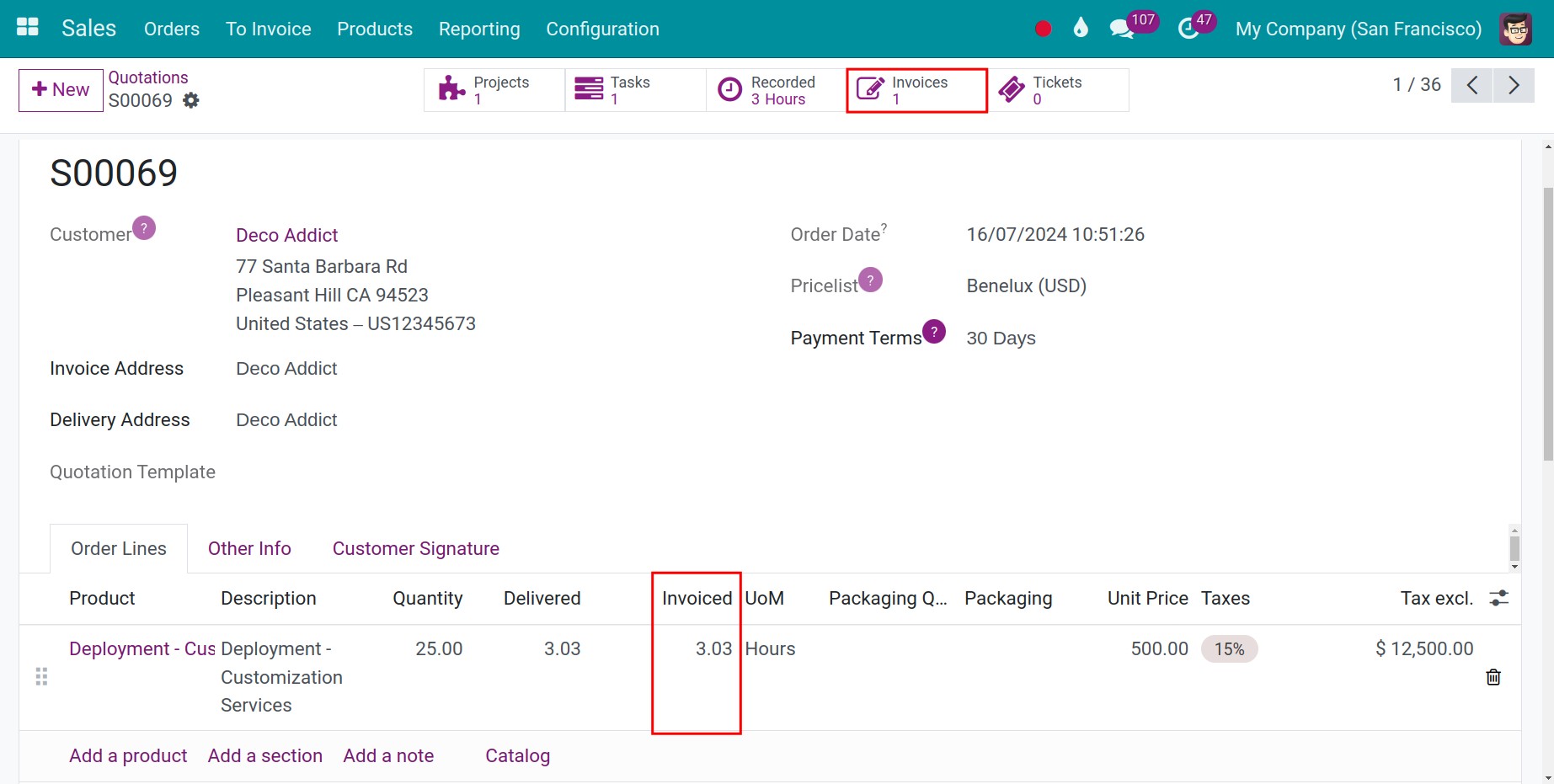Open the Tickets stat button
The width and height of the screenshot is (1554, 784).
pos(1058,90)
